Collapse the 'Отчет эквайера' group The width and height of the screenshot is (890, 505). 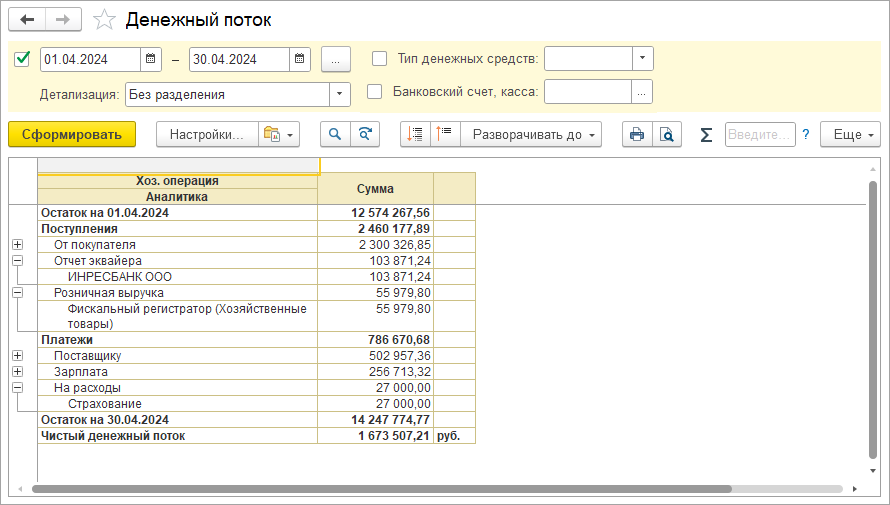(17, 260)
